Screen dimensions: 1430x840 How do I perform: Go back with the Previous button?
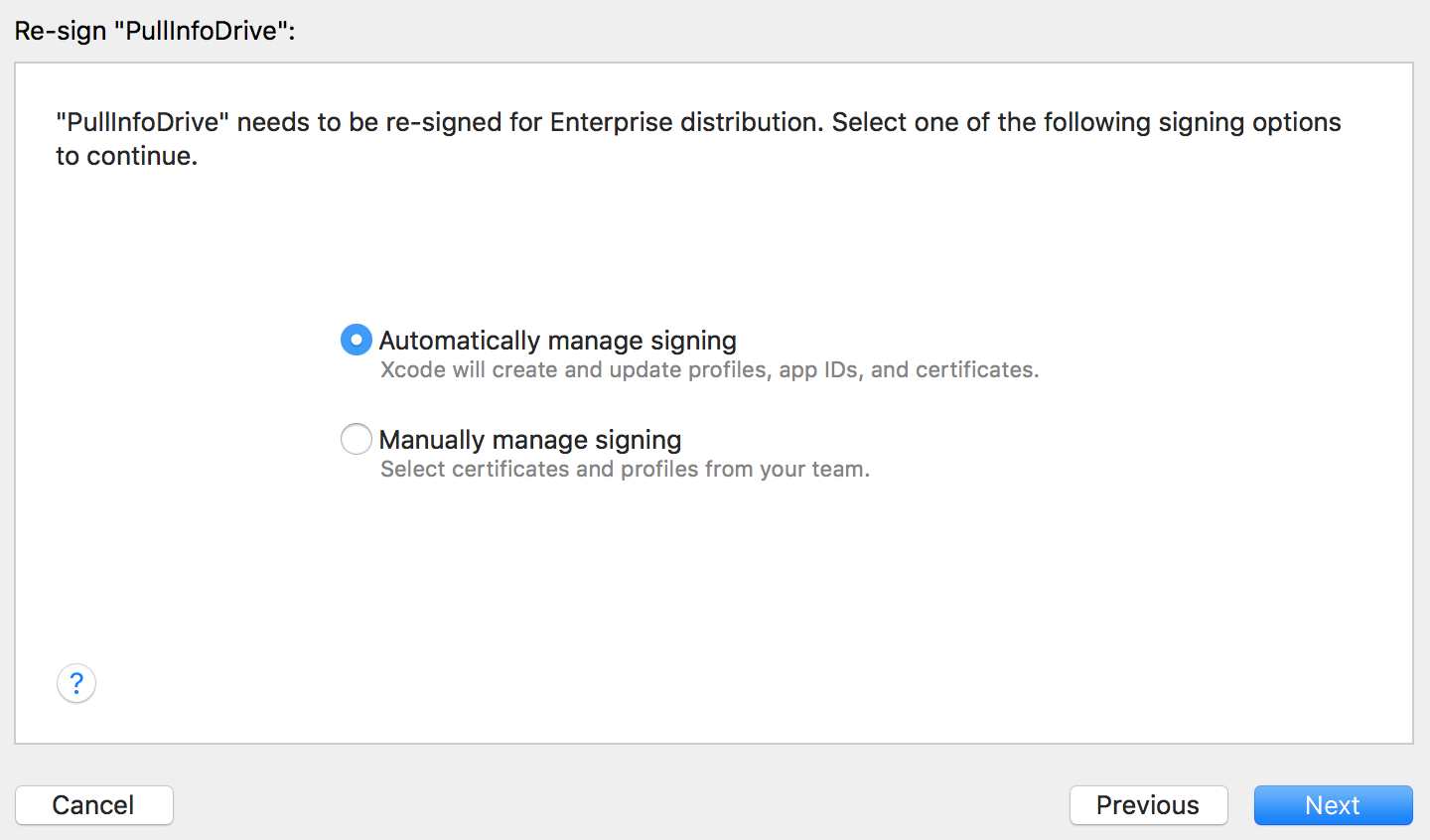point(1148,805)
